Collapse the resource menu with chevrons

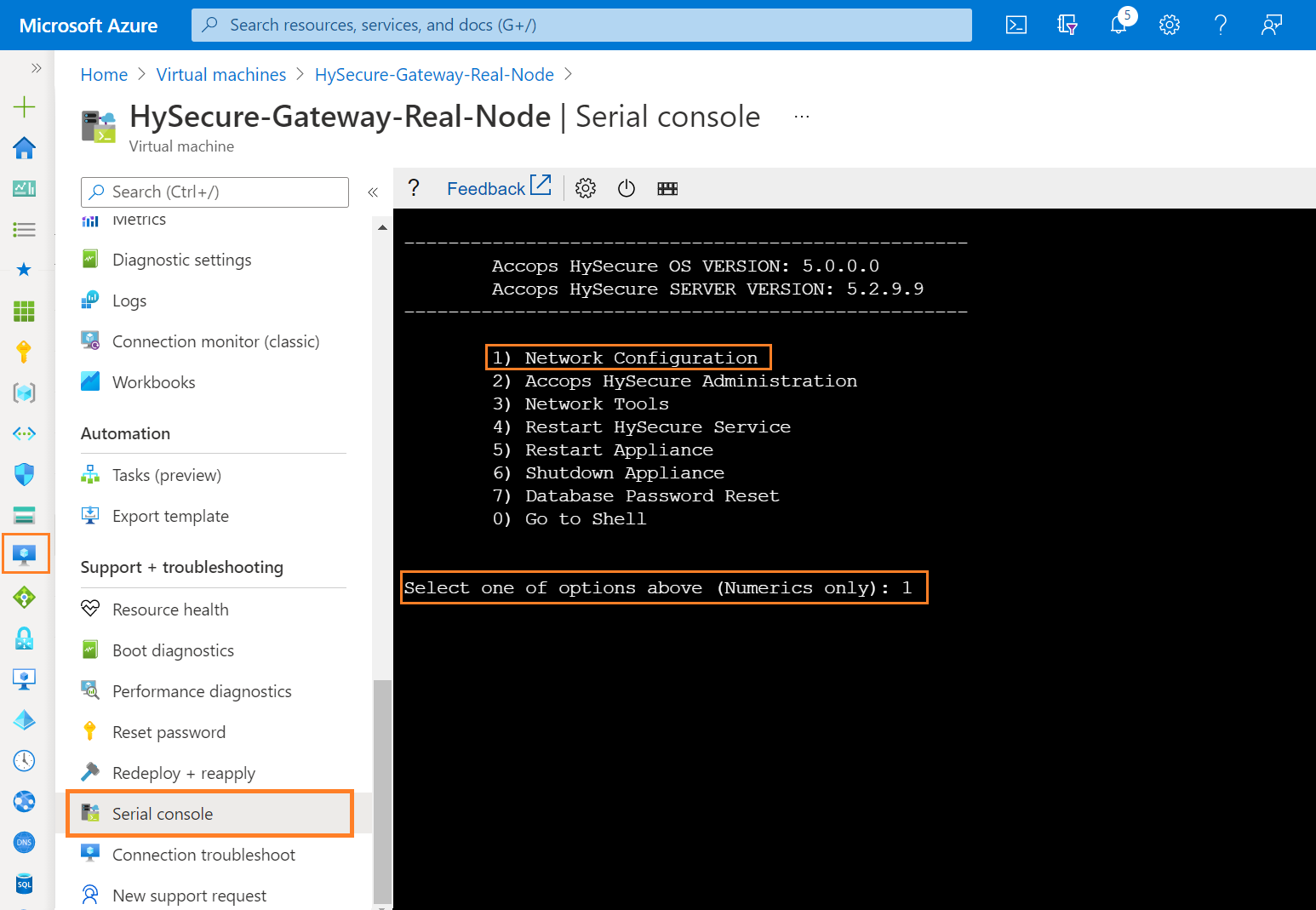[x=372, y=192]
